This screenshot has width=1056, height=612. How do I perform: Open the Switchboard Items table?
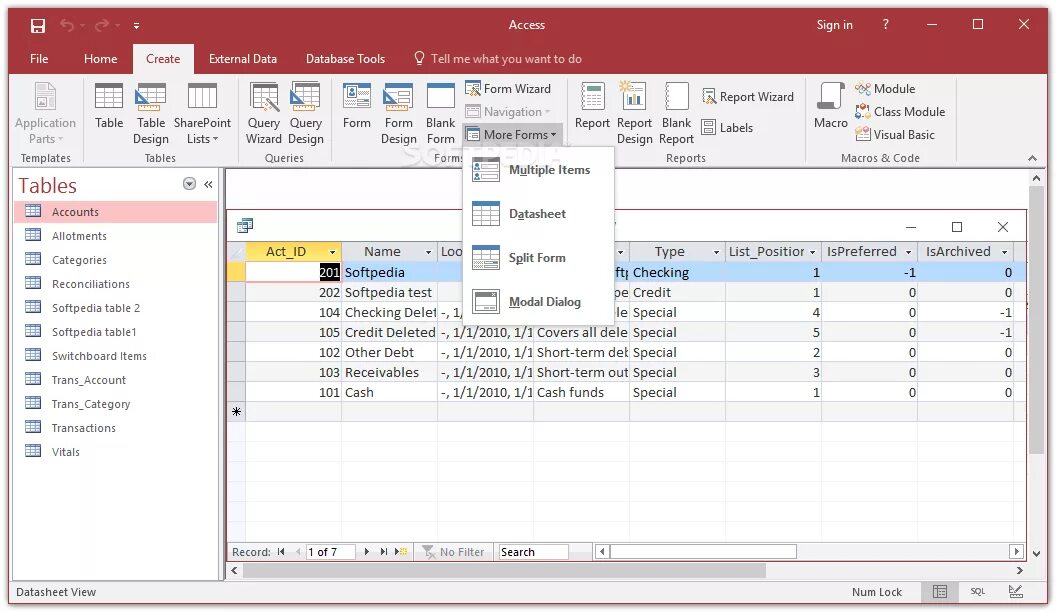(x=101, y=355)
